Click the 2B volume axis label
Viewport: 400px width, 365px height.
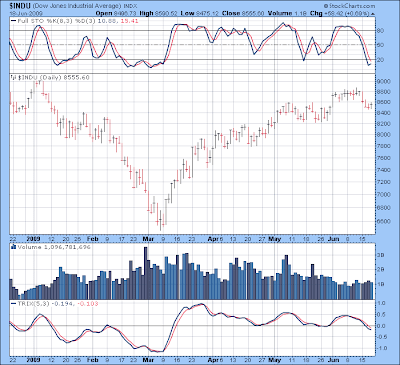(380, 270)
